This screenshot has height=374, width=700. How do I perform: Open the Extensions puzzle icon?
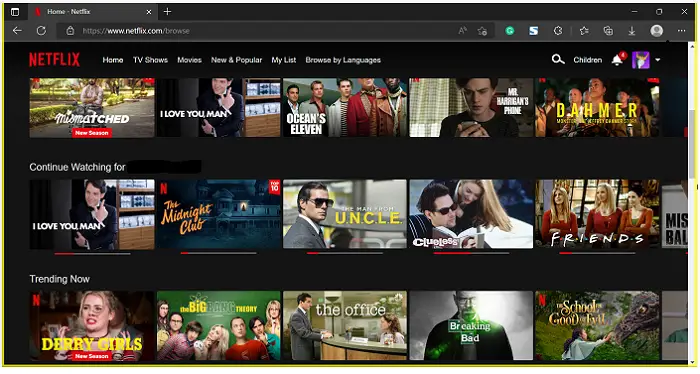pyautogui.click(x=558, y=31)
